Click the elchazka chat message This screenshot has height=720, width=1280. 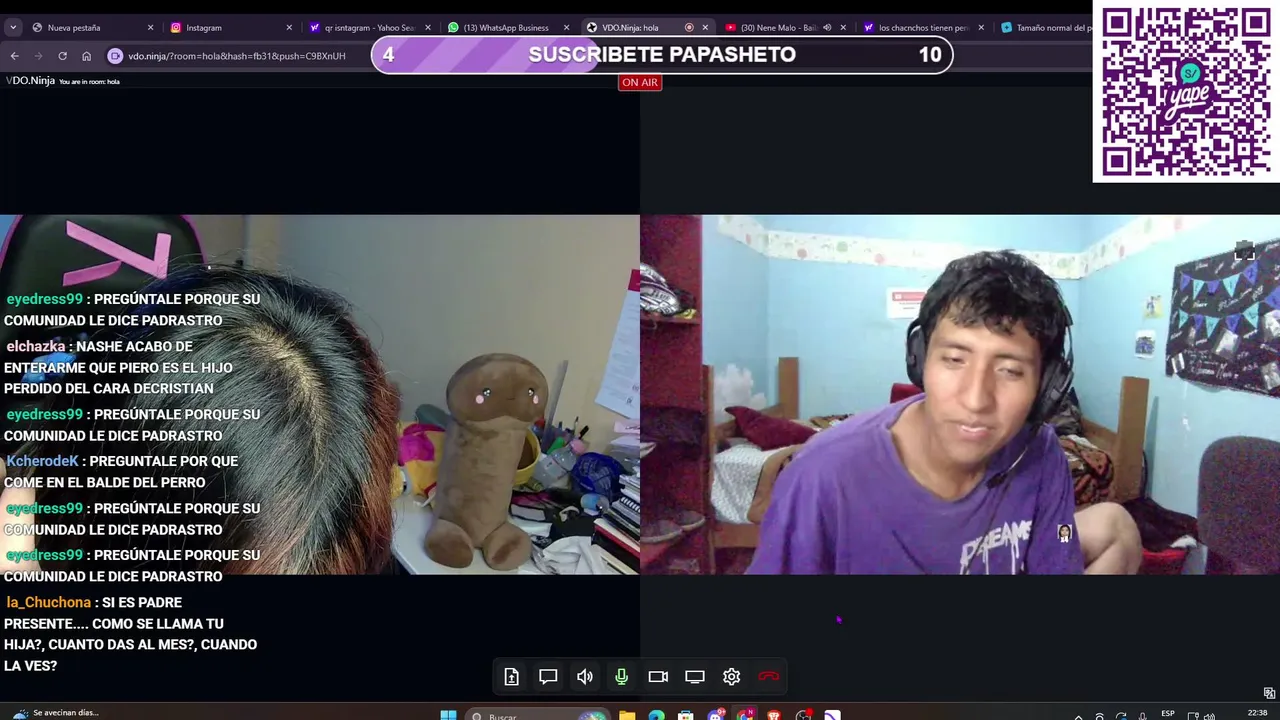coord(119,367)
